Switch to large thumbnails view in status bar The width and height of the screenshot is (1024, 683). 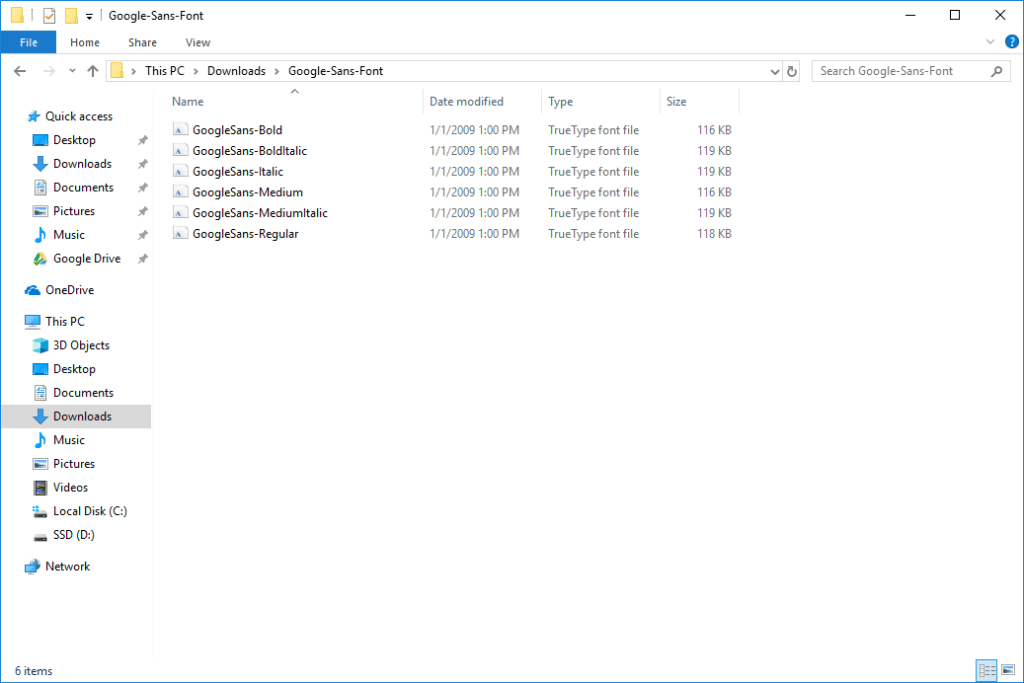coord(1008,670)
